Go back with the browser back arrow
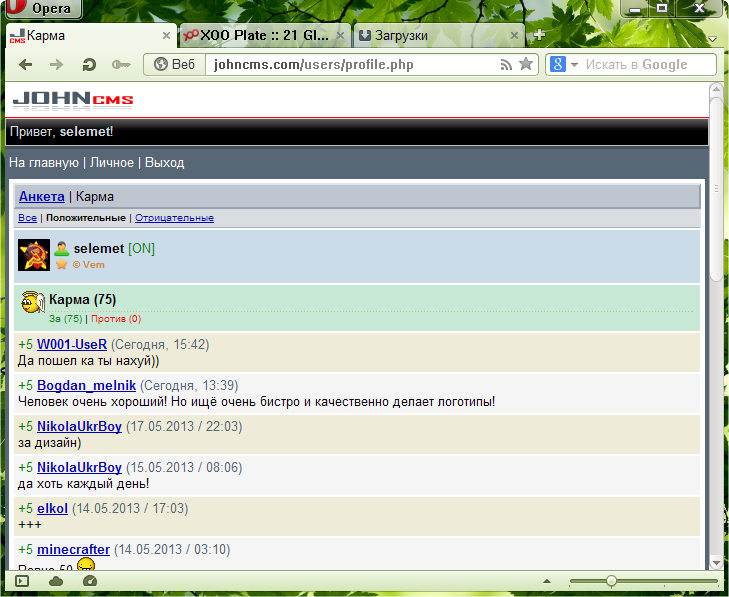 [x=26, y=65]
